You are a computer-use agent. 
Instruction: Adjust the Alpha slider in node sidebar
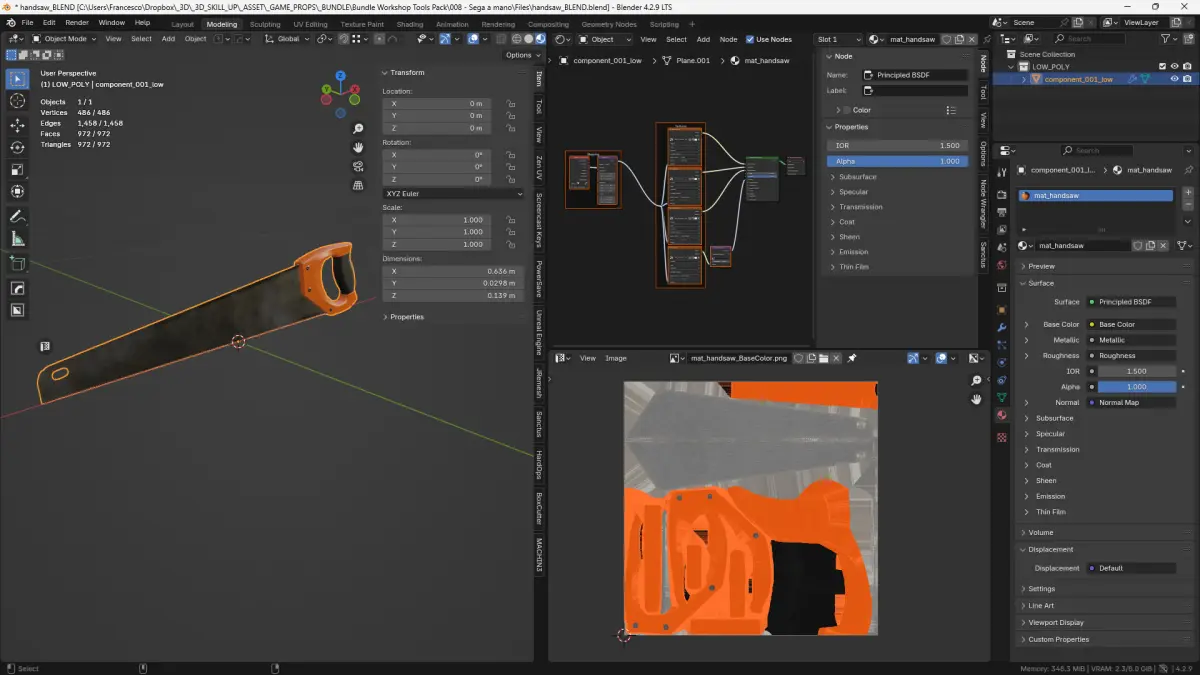pos(897,161)
